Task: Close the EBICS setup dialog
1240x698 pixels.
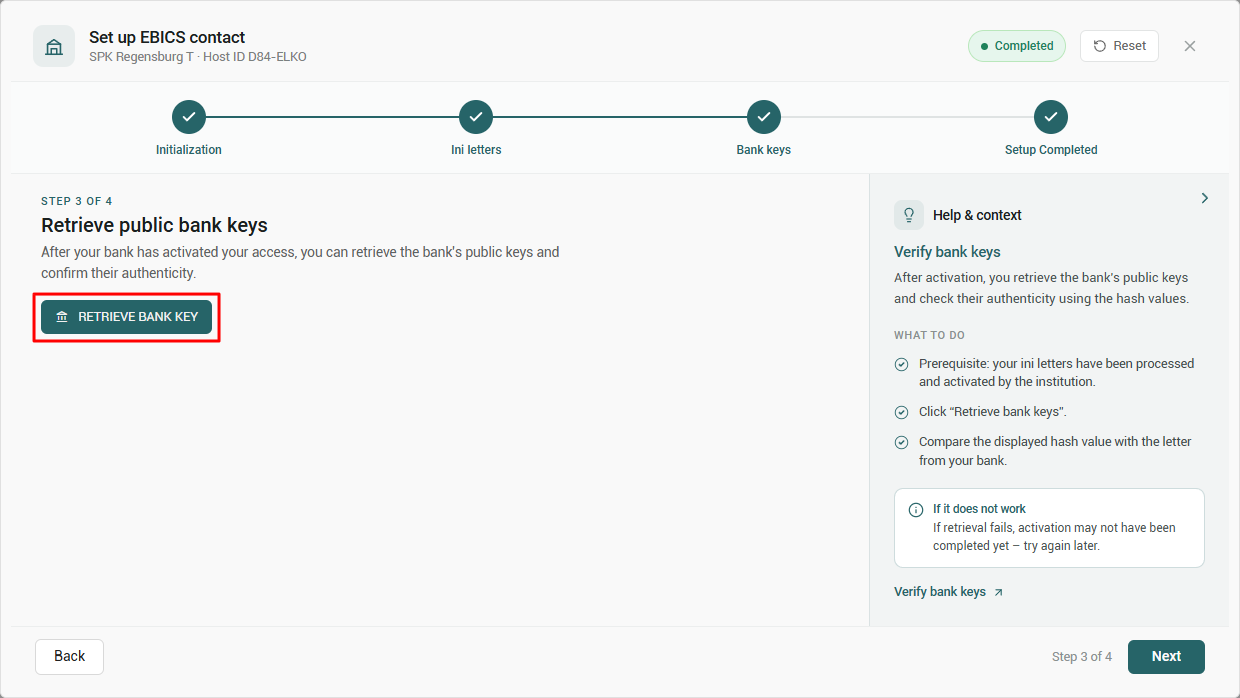Action: click(x=1190, y=46)
